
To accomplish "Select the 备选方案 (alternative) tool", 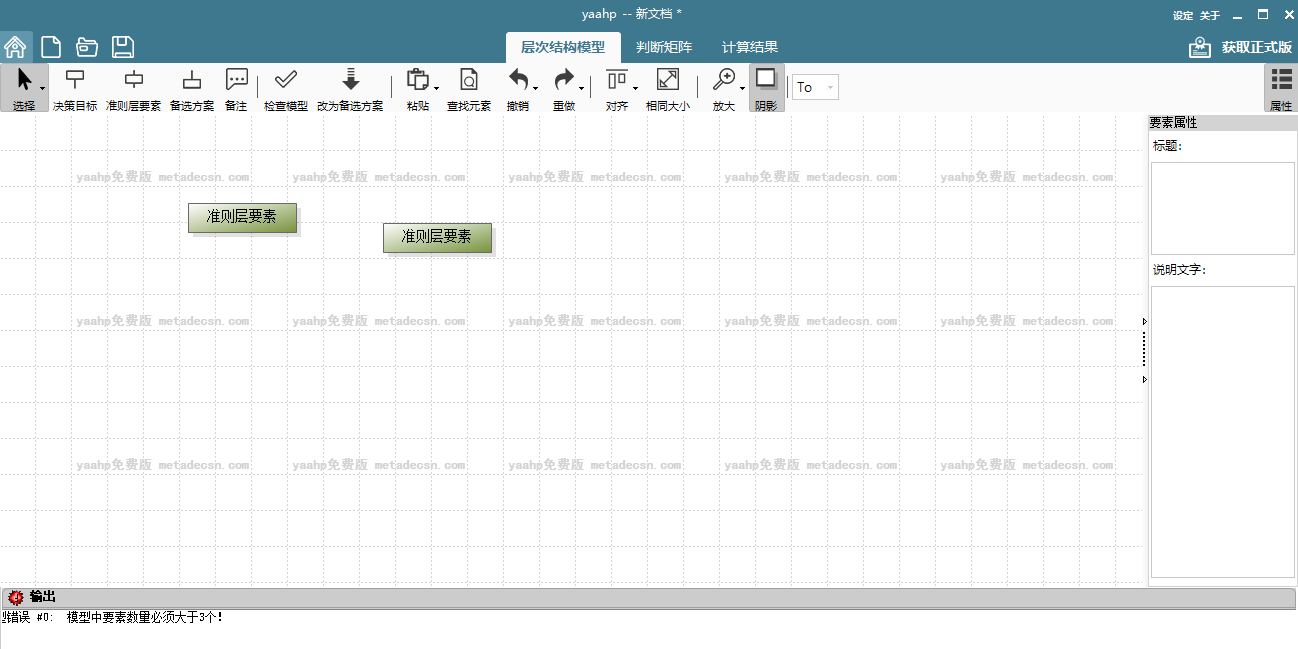I will click(x=191, y=88).
